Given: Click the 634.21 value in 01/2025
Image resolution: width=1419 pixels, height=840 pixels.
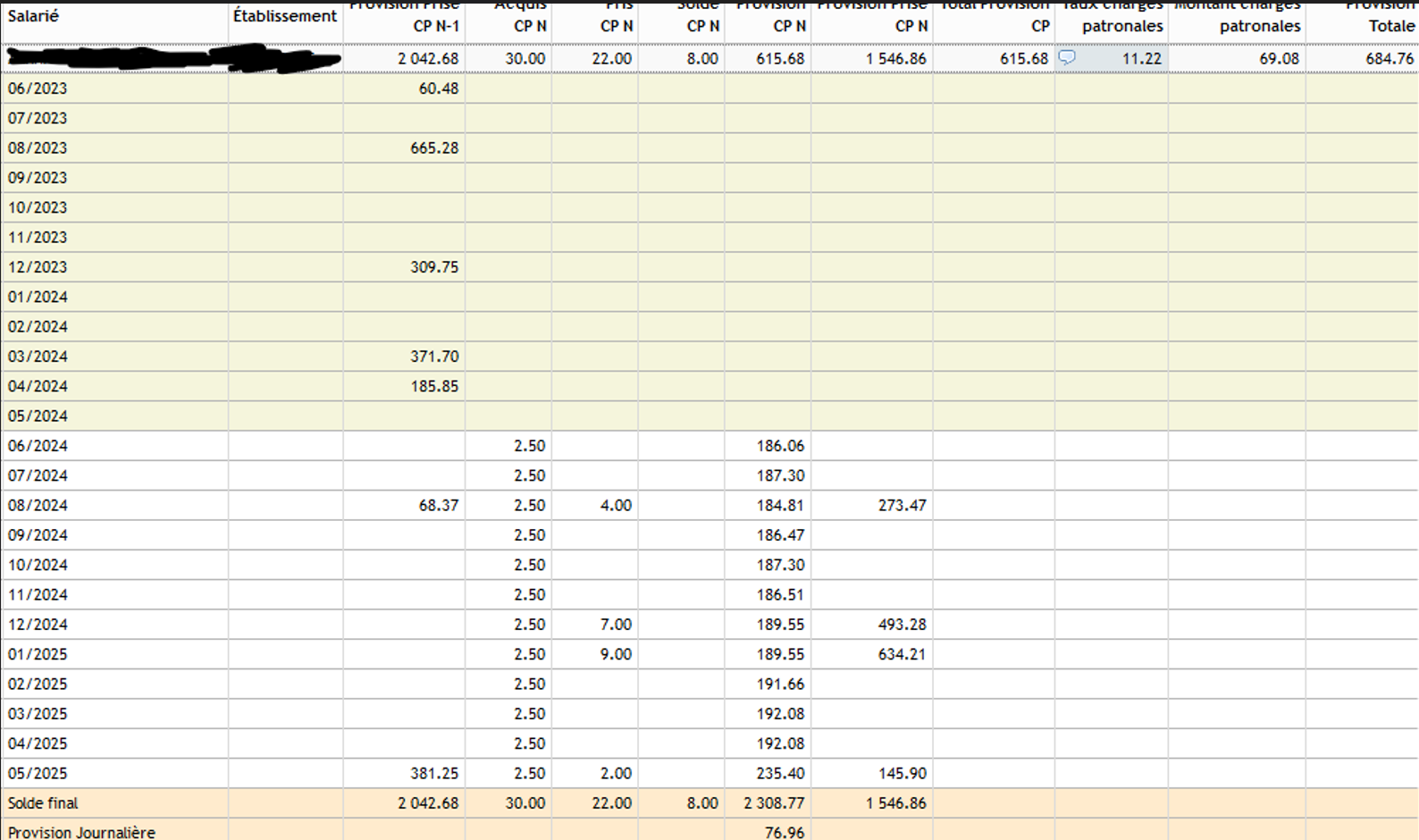Looking at the screenshot, I should click(x=903, y=654).
